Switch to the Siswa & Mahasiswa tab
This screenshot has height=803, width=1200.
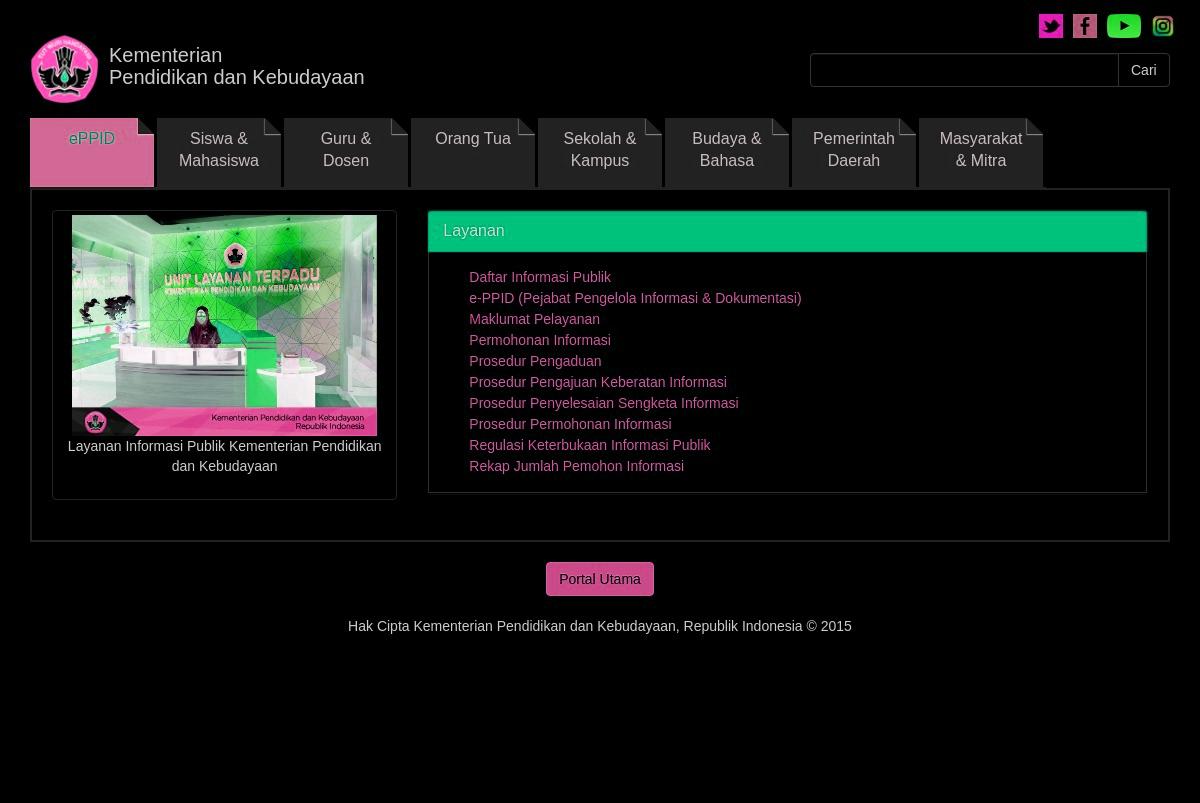point(219,152)
